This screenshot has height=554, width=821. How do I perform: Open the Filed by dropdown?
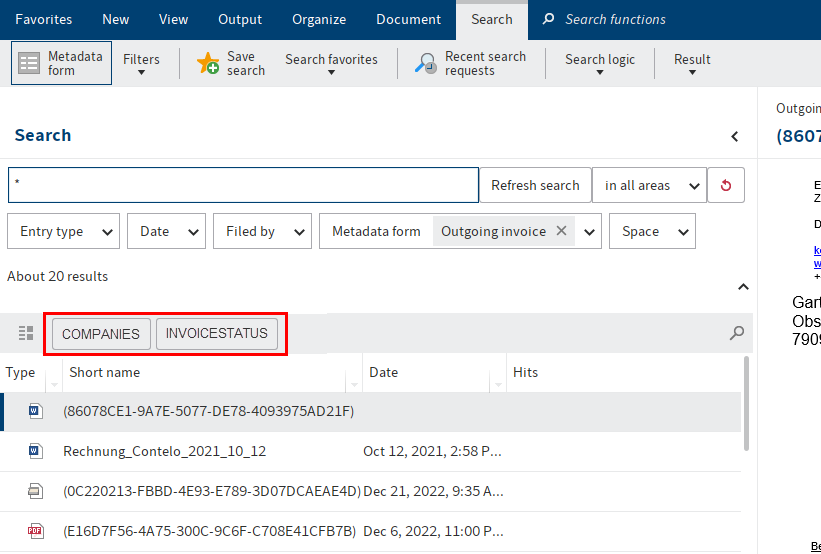click(262, 231)
